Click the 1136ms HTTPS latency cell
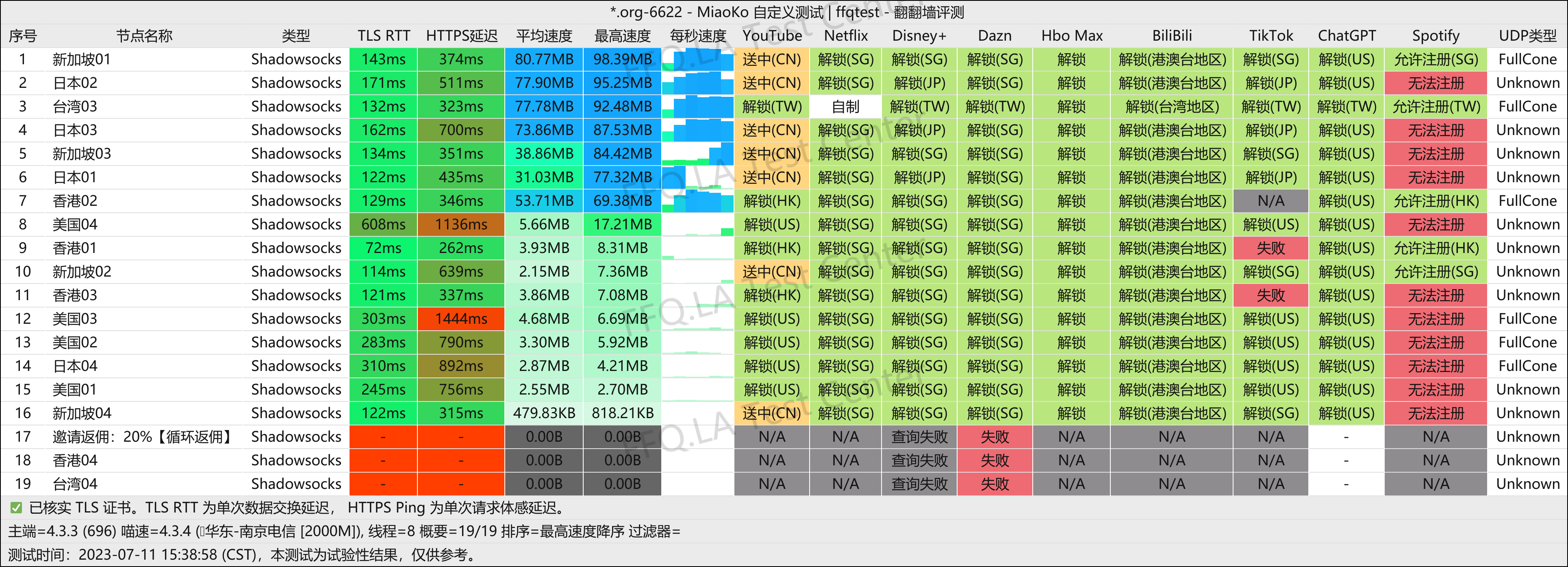This screenshot has height=567, width=1568. click(x=461, y=225)
